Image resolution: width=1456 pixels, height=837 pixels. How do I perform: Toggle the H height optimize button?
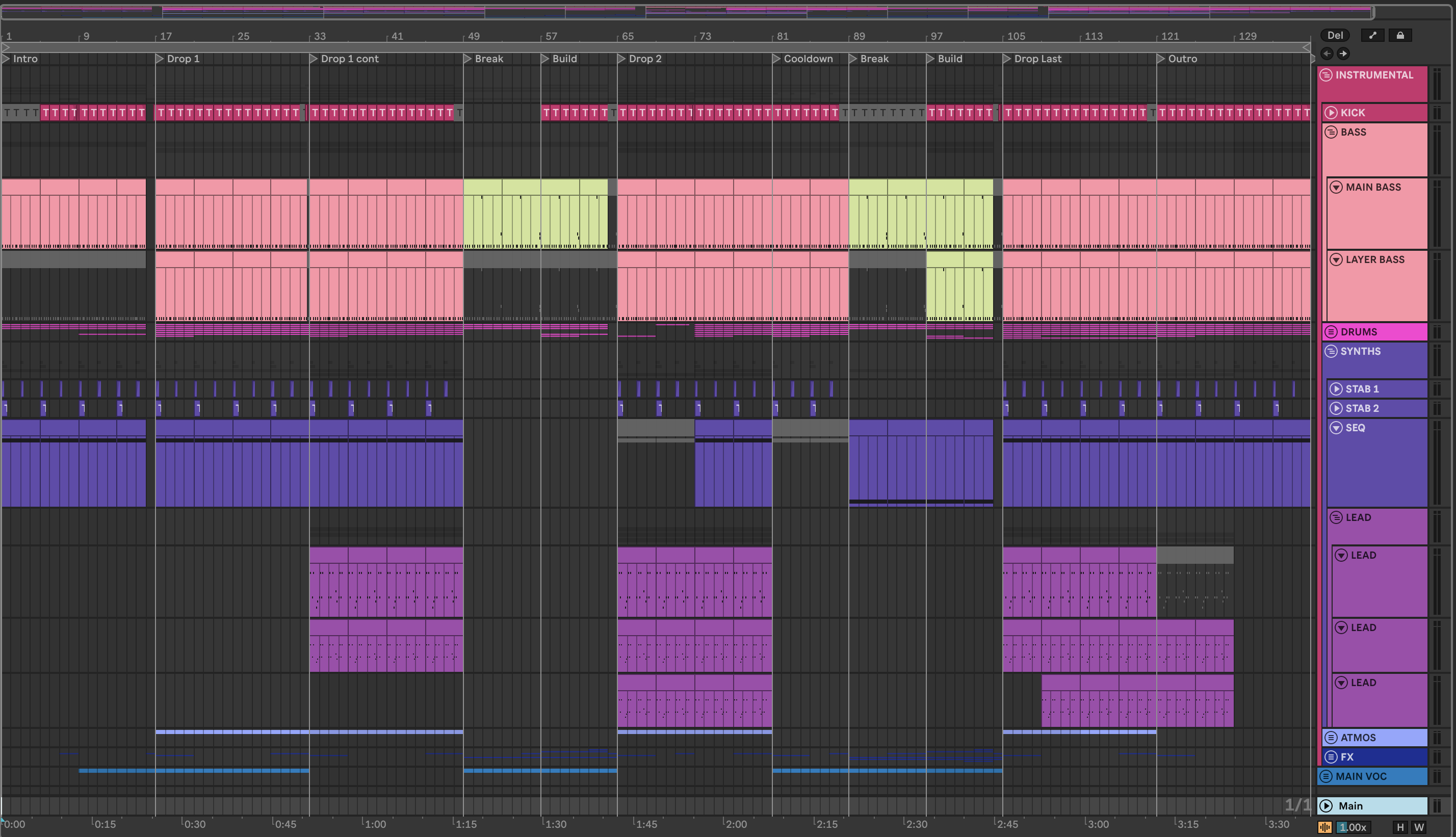[1400, 827]
